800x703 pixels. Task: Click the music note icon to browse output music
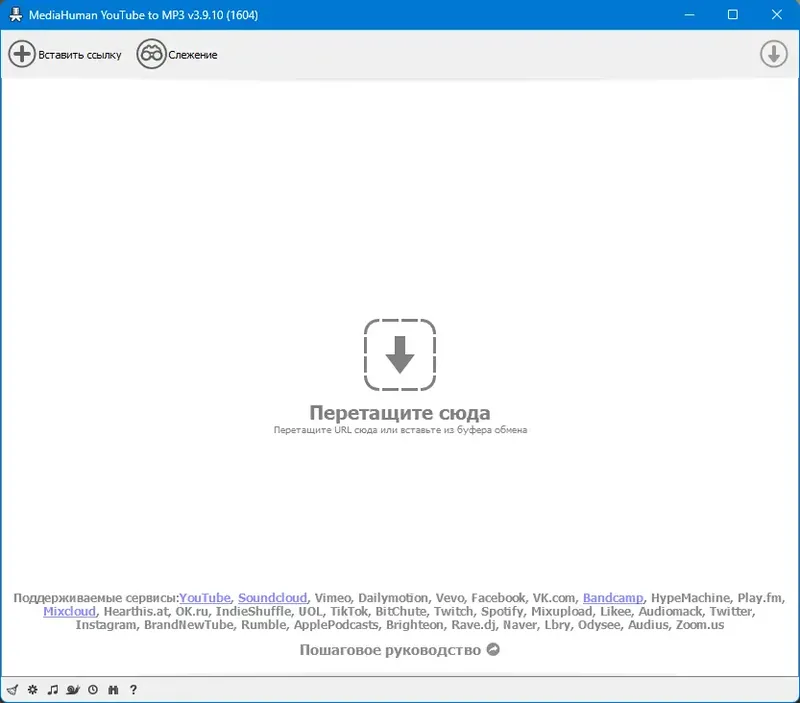53,689
